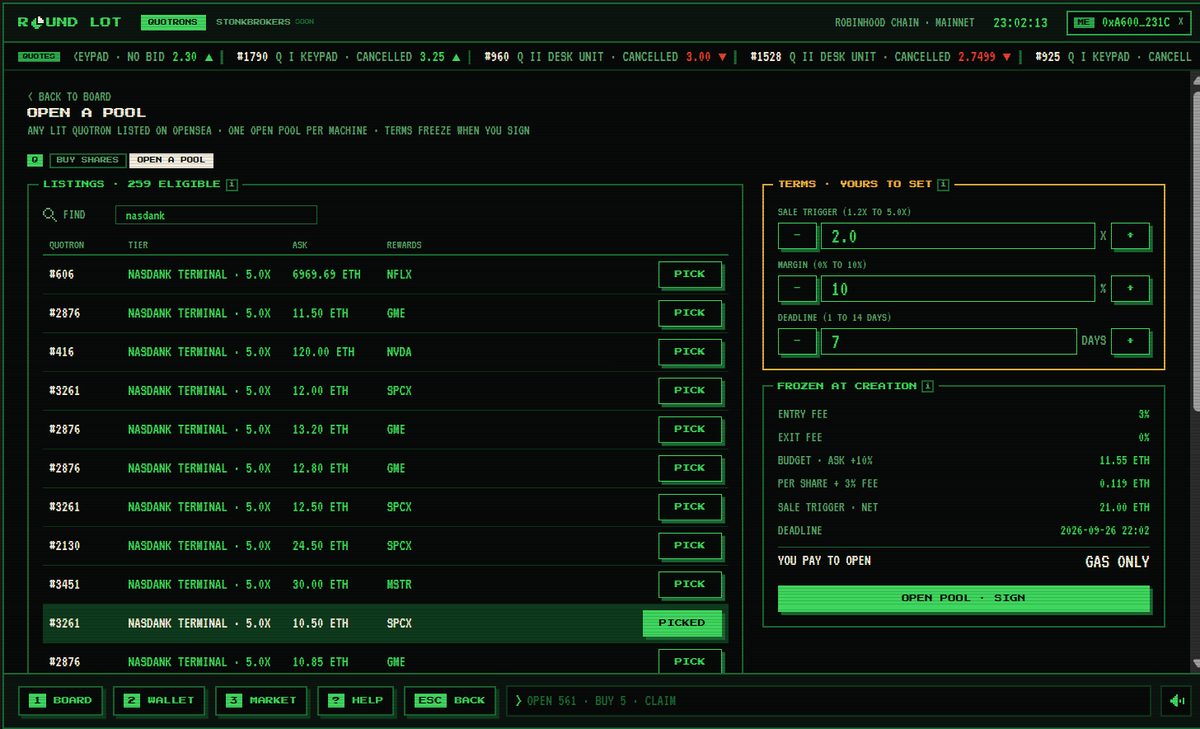Pick Quotron #416 NVDA listing
The width and height of the screenshot is (1200, 729).
tap(689, 352)
